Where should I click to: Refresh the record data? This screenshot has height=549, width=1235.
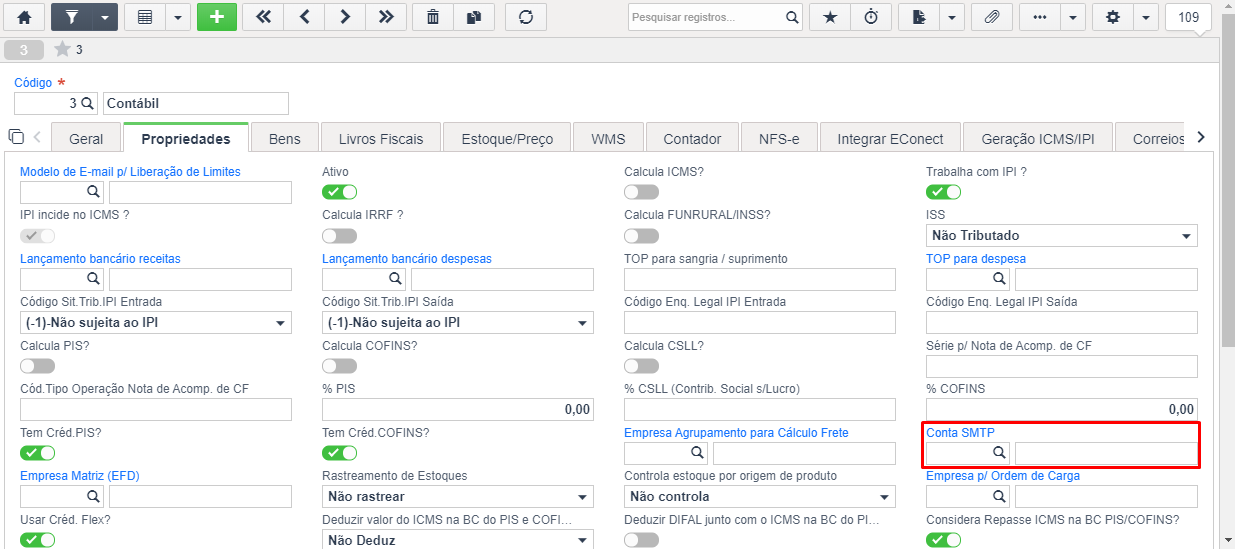[526, 17]
